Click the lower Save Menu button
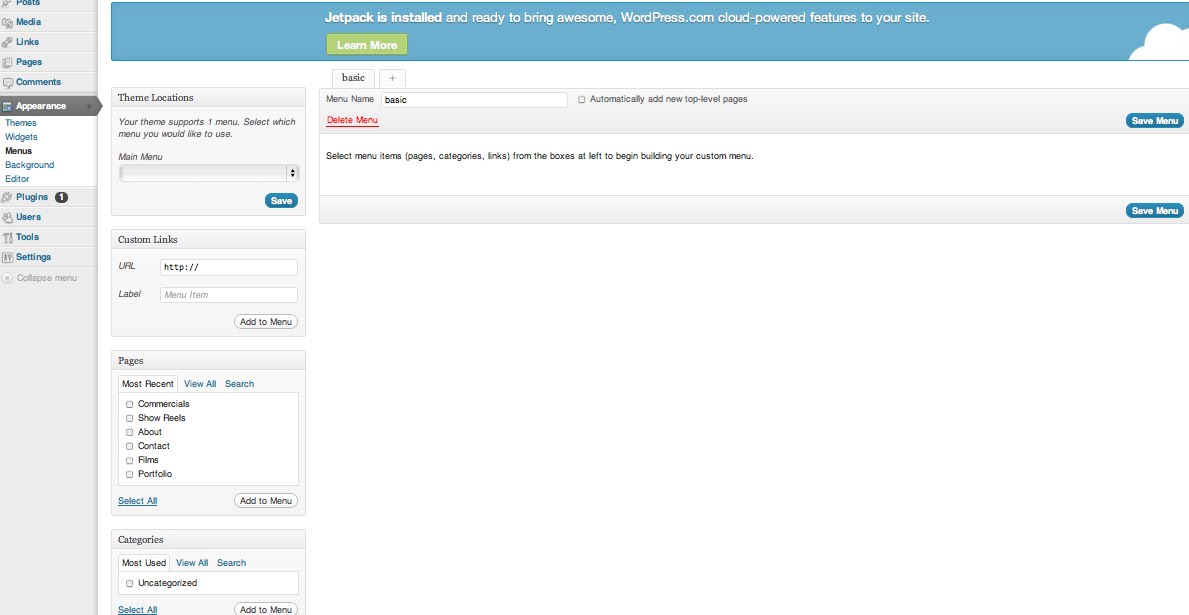This screenshot has height=615, width=1189. tap(1154, 211)
